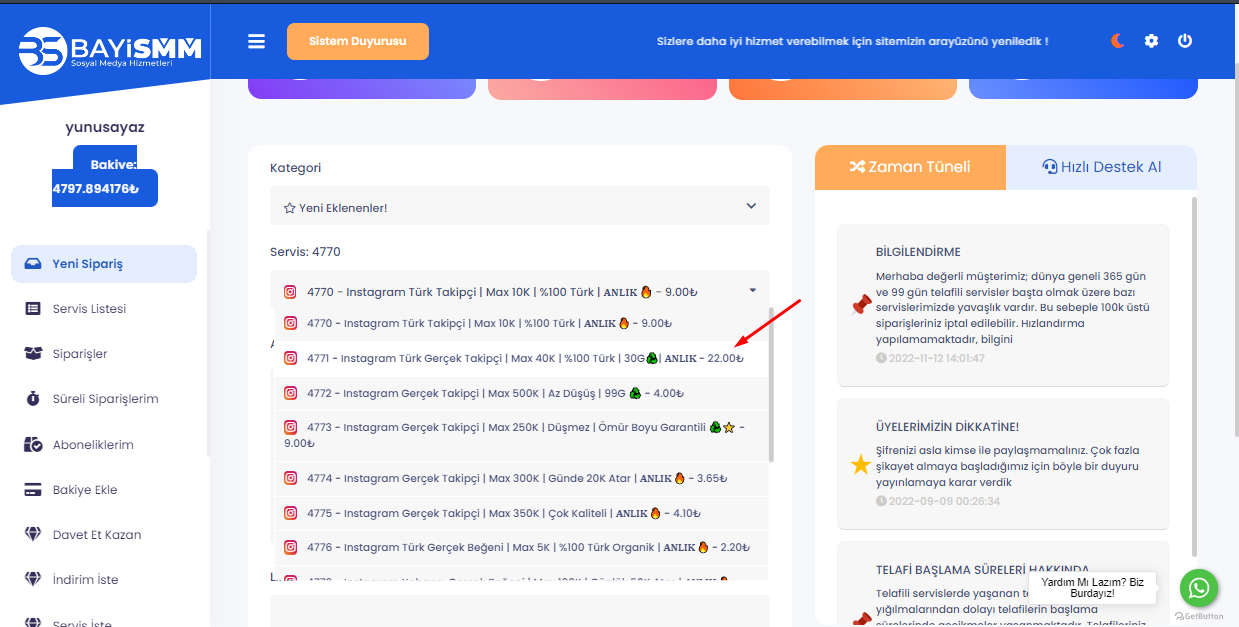
Task: Click the shuffle icon on Zaman Tüneli
Action: coord(857,167)
